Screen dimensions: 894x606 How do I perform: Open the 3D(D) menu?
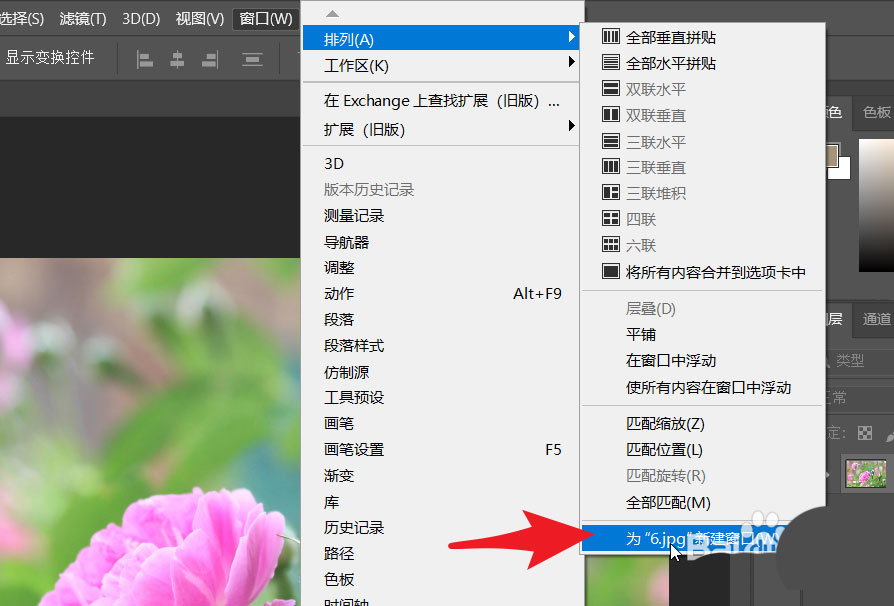coord(141,19)
